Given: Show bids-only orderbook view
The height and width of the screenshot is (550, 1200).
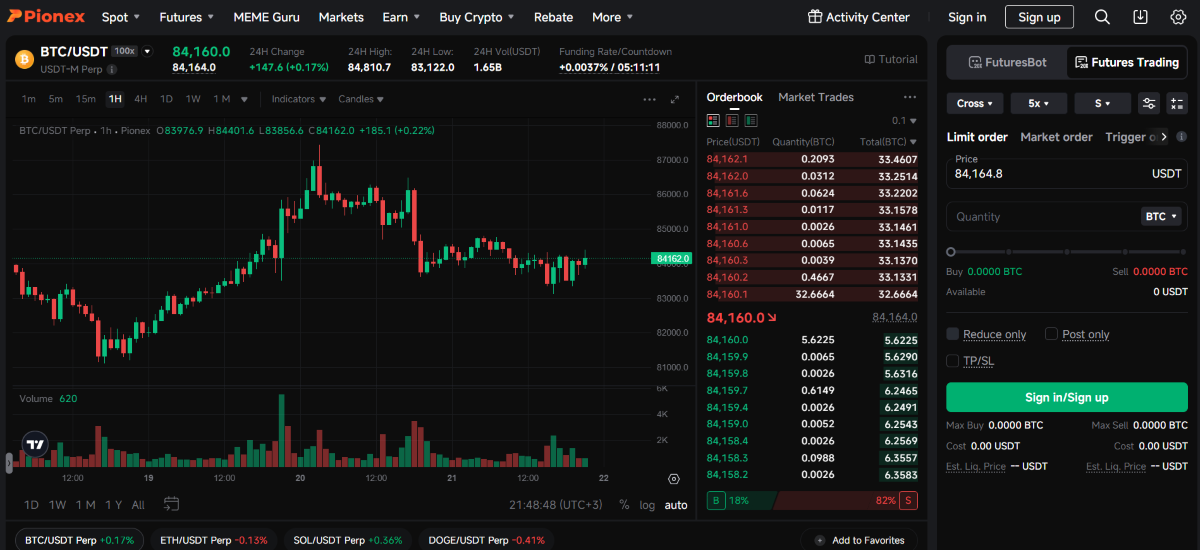Looking at the screenshot, I should [750, 120].
